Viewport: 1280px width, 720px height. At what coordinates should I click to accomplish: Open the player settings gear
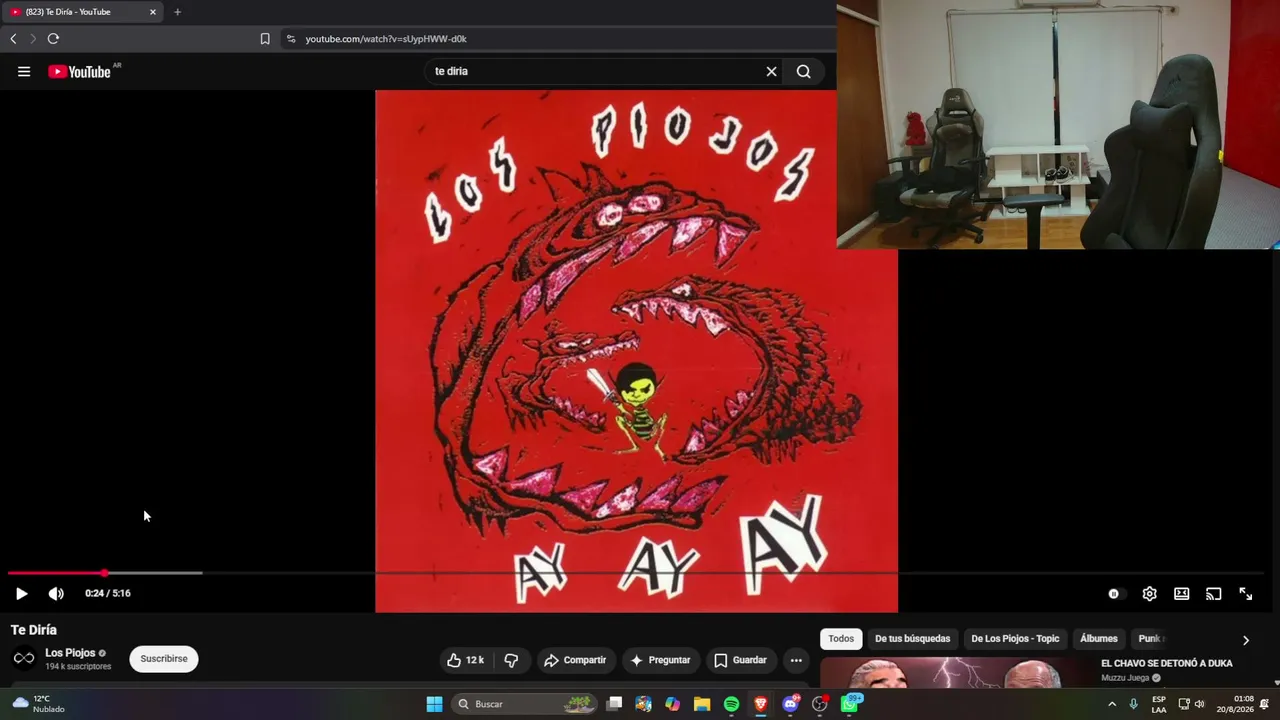1149,594
